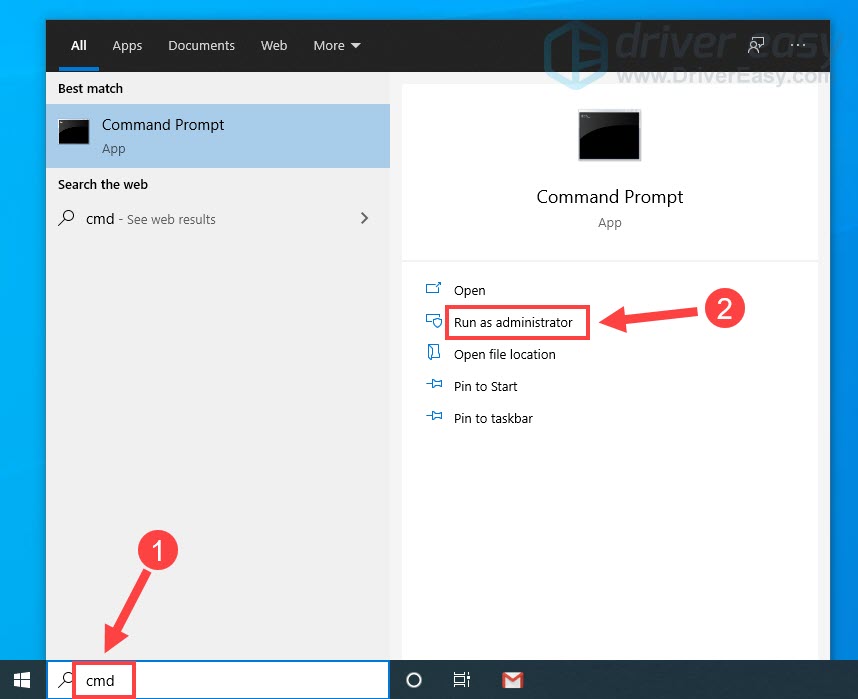The width and height of the screenshot is (858, 699).
Task: Open the Cortana circle icon on taskbar
Action: coord(413,680)
